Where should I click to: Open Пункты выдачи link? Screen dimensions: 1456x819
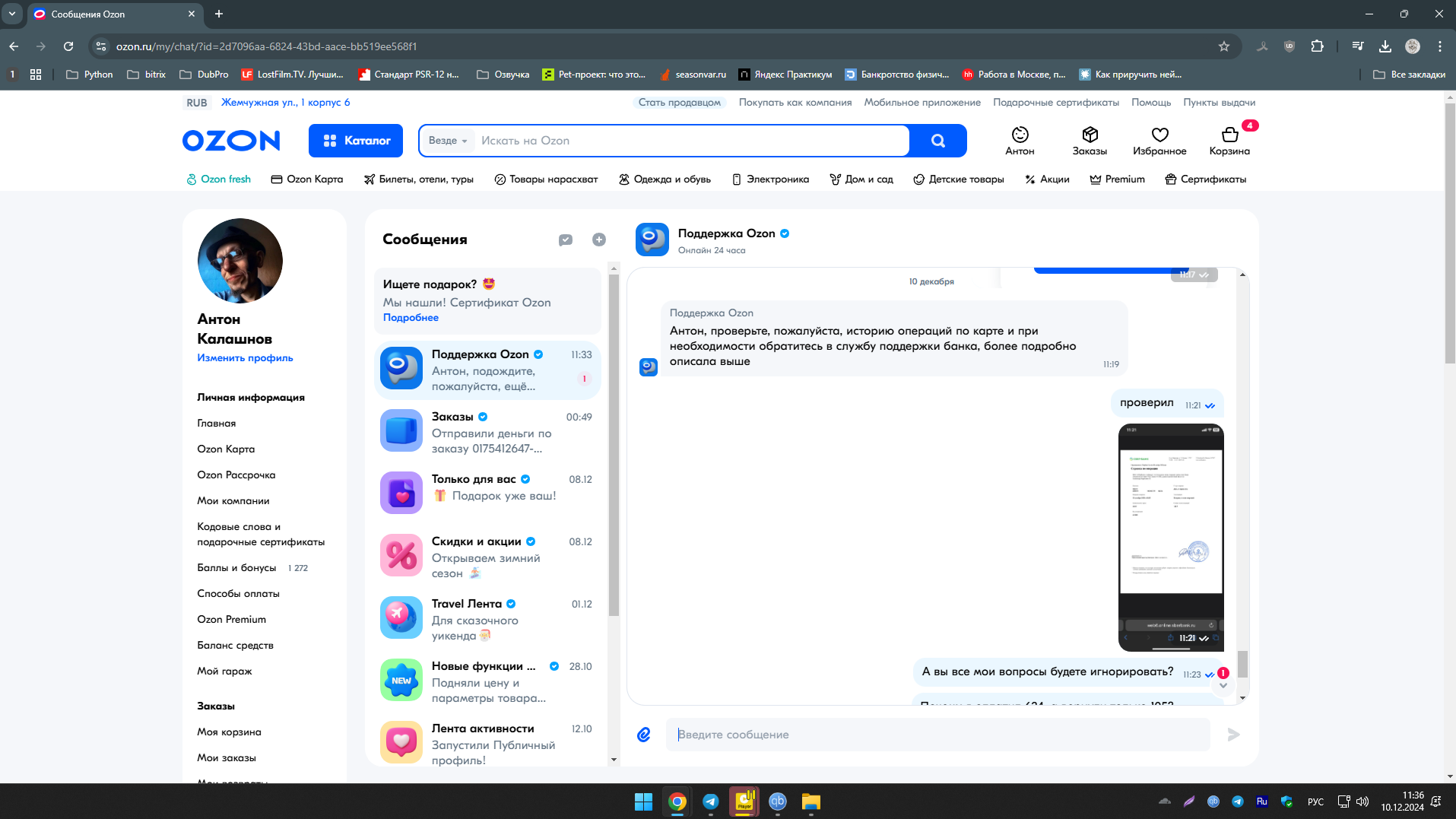pos(1219,103)
